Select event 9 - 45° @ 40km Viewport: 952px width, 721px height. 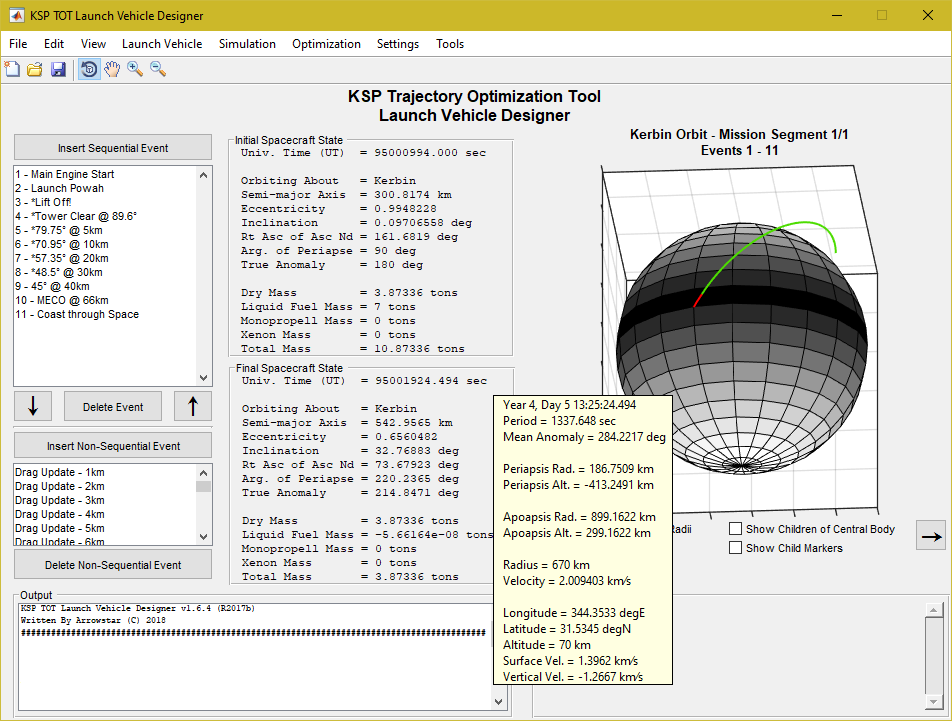point(105,286)
